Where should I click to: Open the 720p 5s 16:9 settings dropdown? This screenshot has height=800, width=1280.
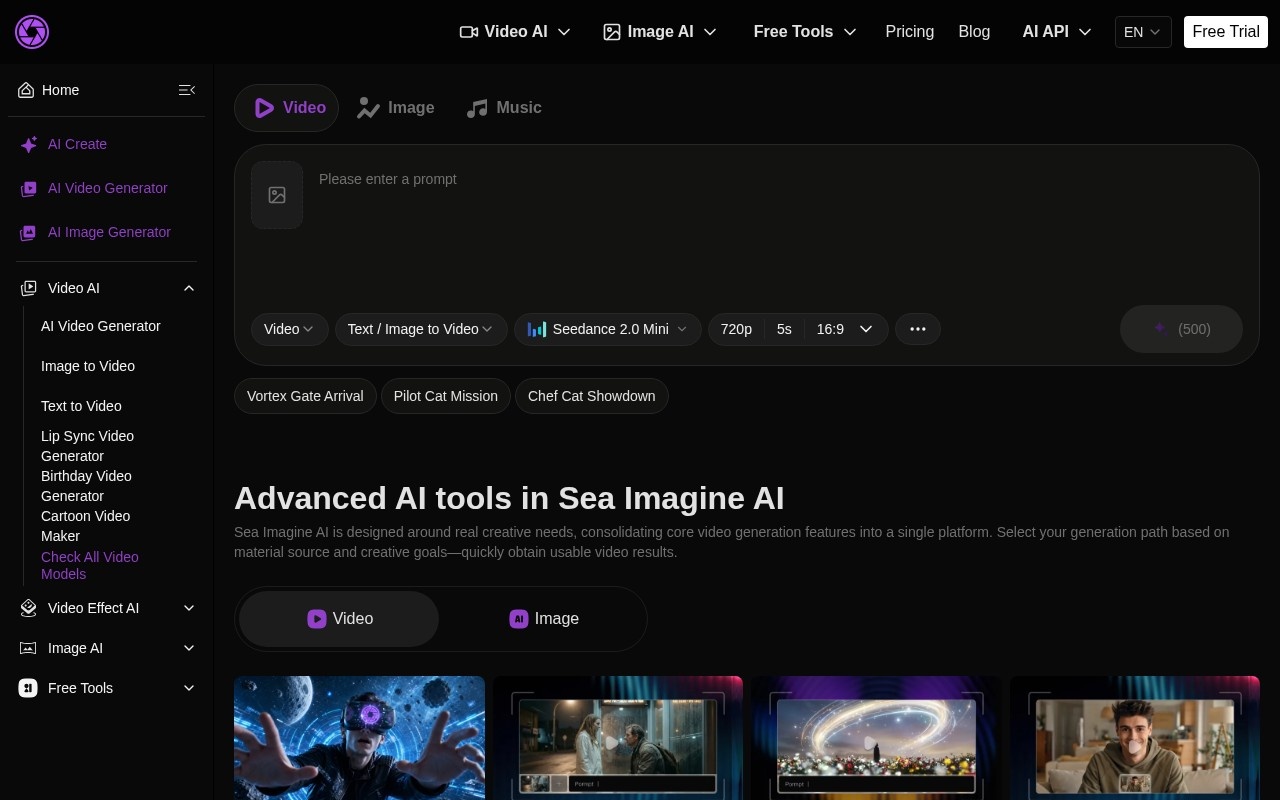point(798,329)
